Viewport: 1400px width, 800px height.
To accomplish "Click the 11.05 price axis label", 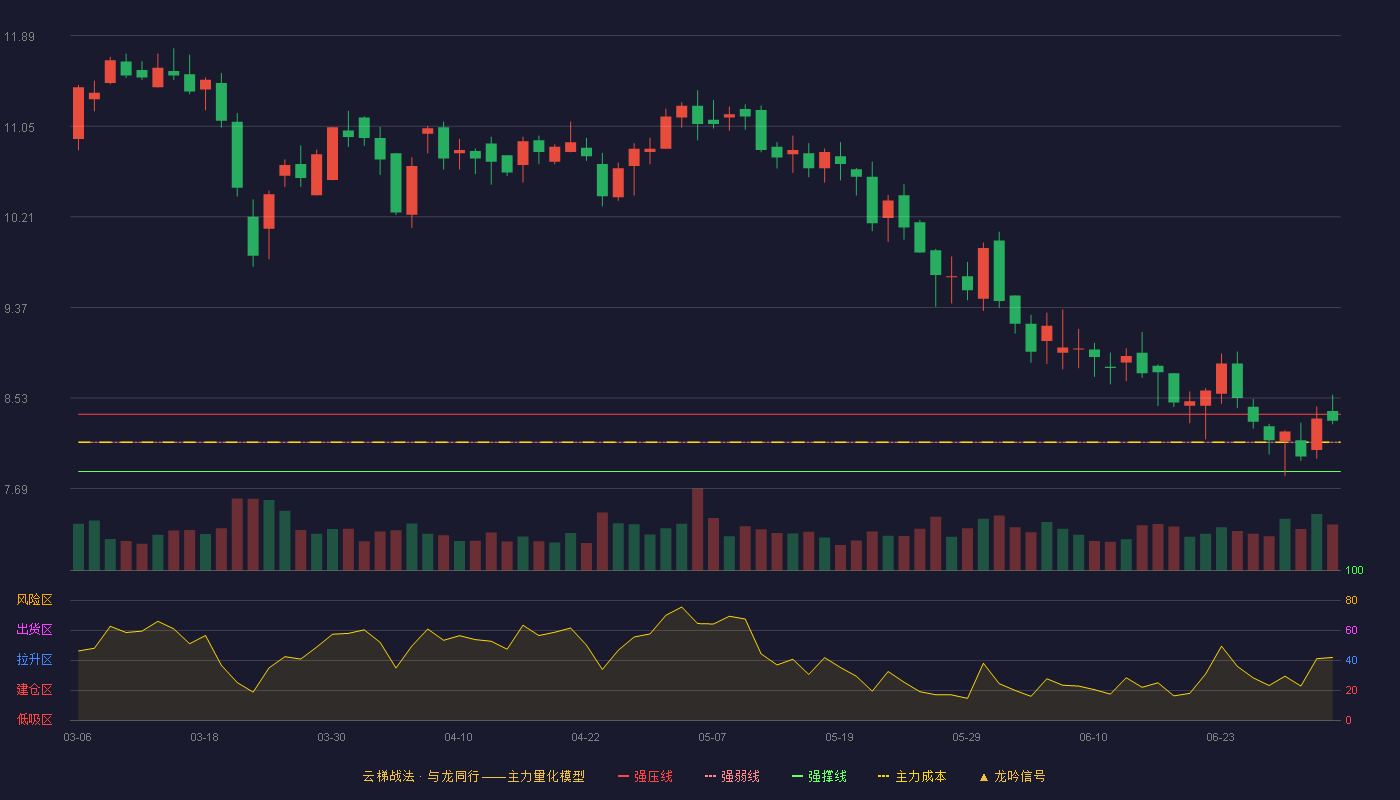I will 19,128.
